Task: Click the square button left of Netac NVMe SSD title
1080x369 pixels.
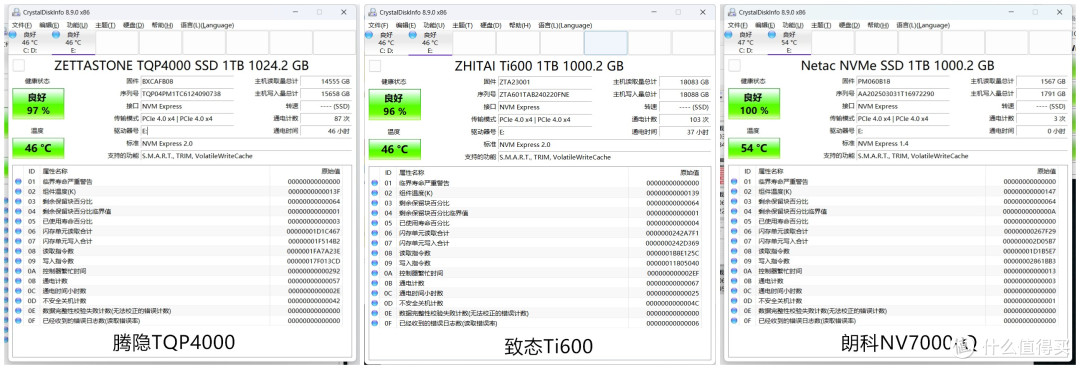Action: pos(734,65)
